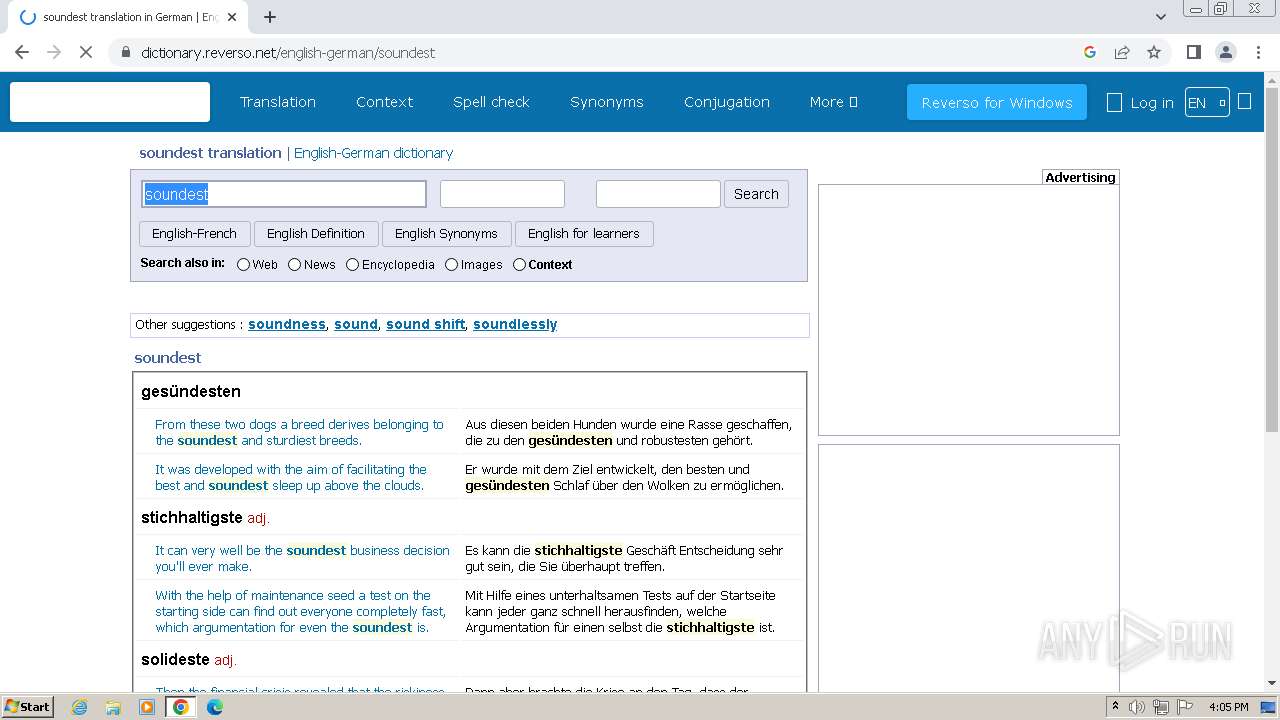Open Google lens icon in address bar
Viewport: 1280px width, 720px height.
click(1090, 52)
